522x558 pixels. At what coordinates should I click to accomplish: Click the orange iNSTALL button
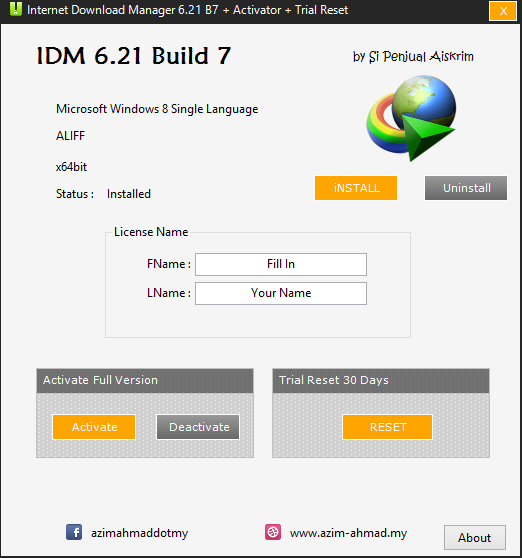[356, 188]
